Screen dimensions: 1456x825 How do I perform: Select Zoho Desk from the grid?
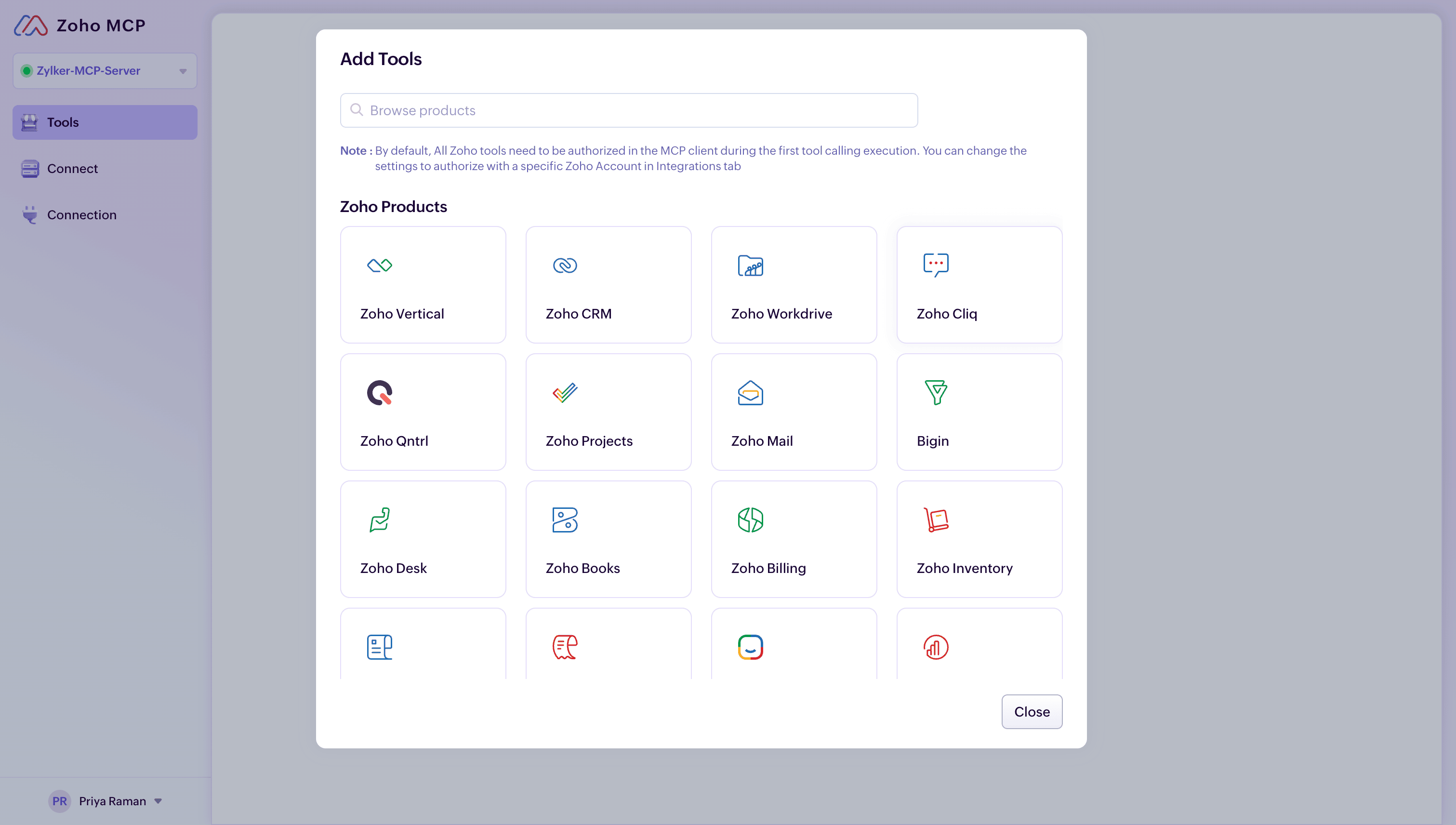423,539
